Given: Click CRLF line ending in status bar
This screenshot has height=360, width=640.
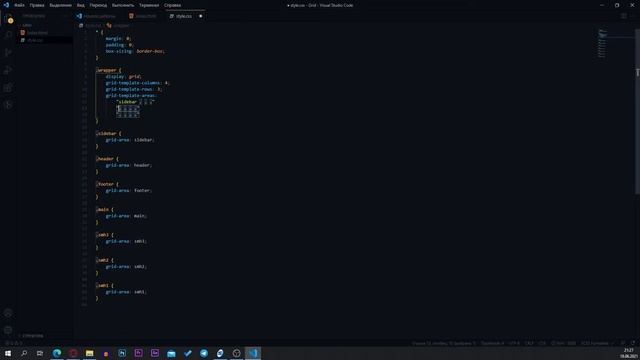Looking at the screenshot, I should (x=529, y=343).
